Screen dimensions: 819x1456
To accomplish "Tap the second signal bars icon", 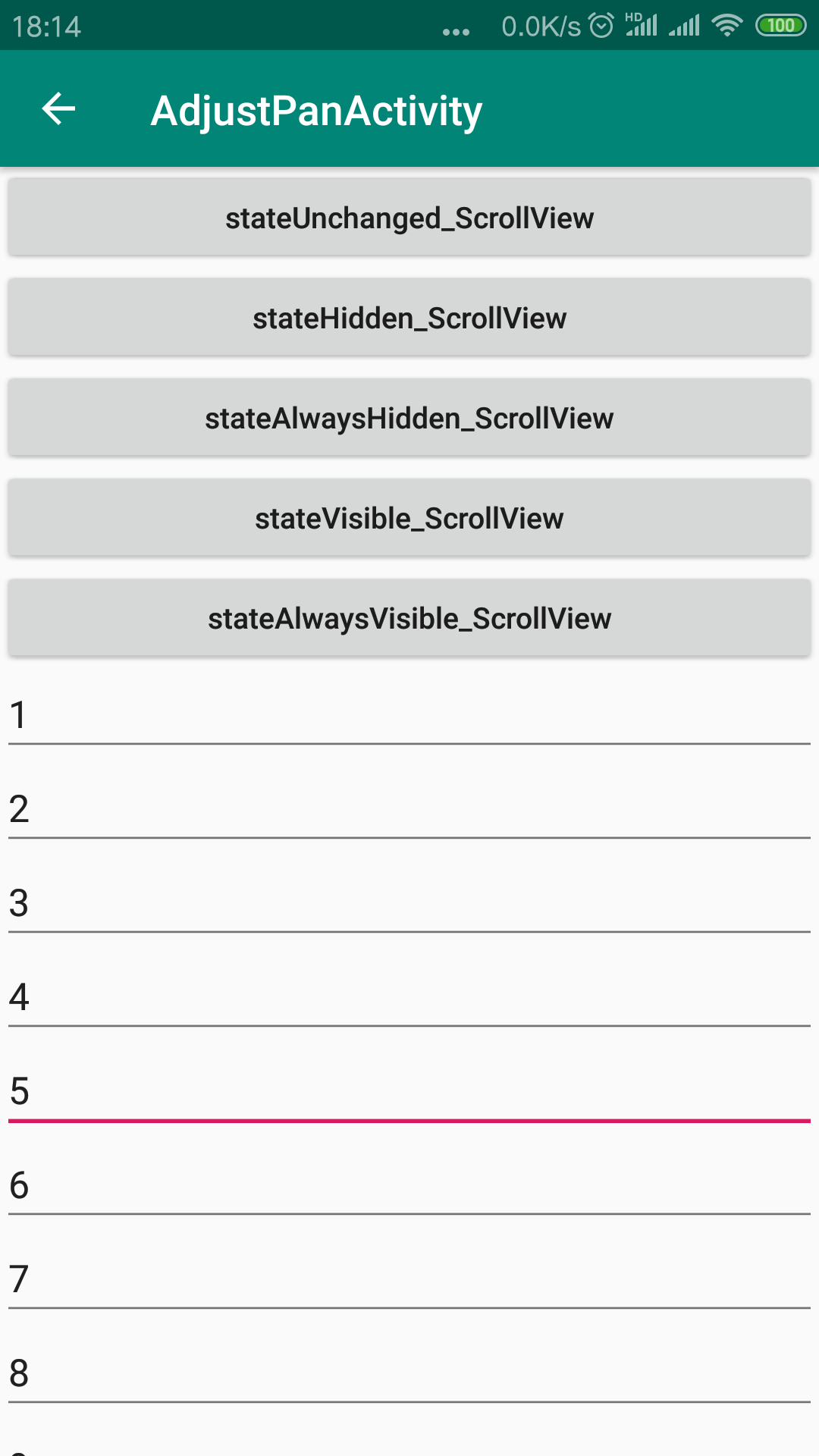I will pos(684,26).
